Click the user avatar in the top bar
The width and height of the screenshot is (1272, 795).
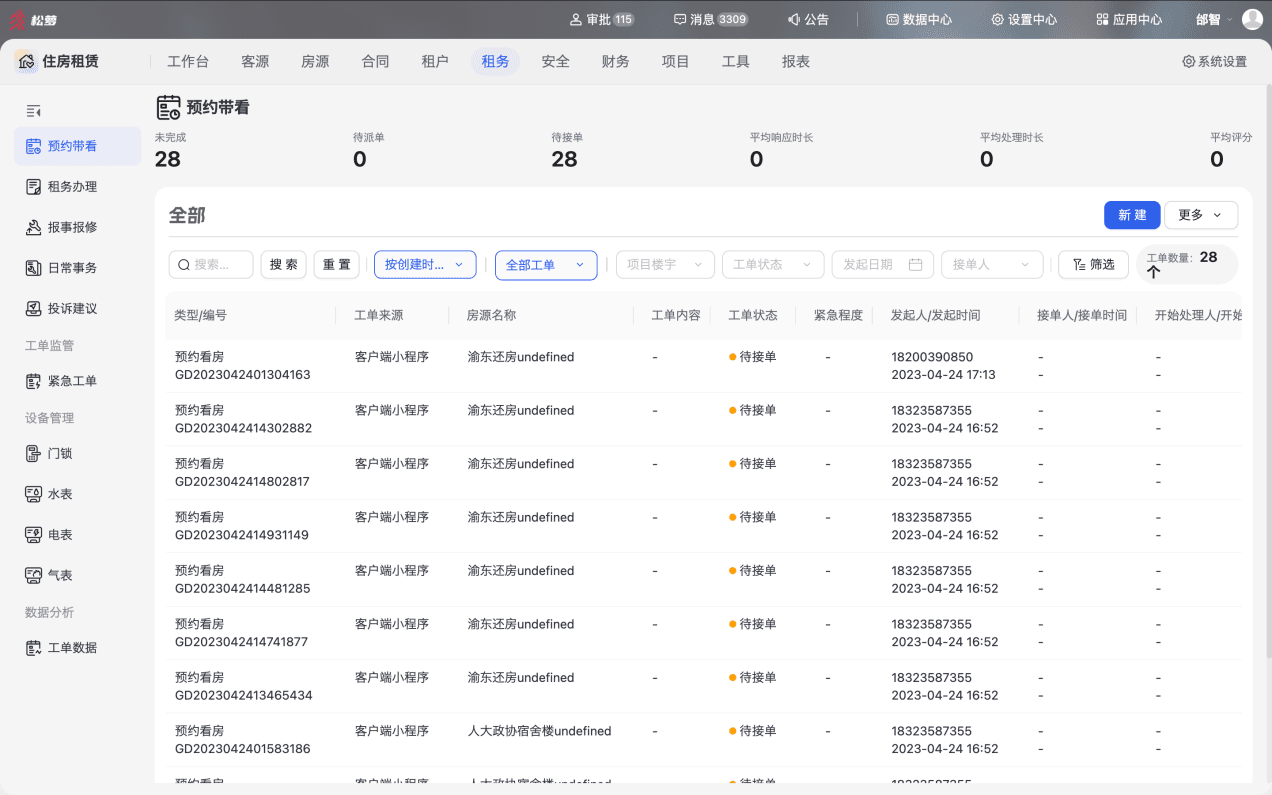(1252, 19)
